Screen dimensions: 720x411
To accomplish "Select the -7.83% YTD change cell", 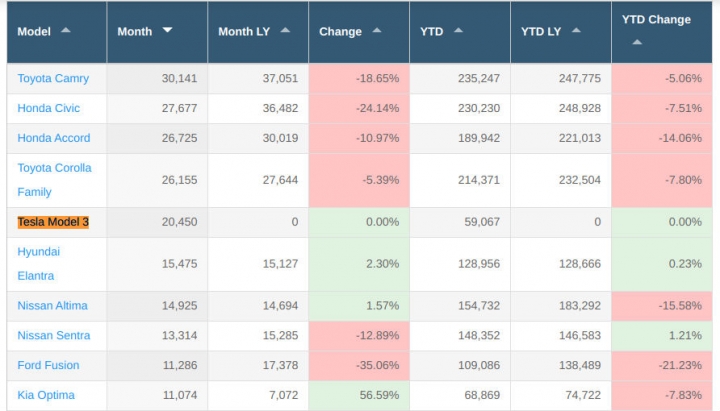I will 662,395.
